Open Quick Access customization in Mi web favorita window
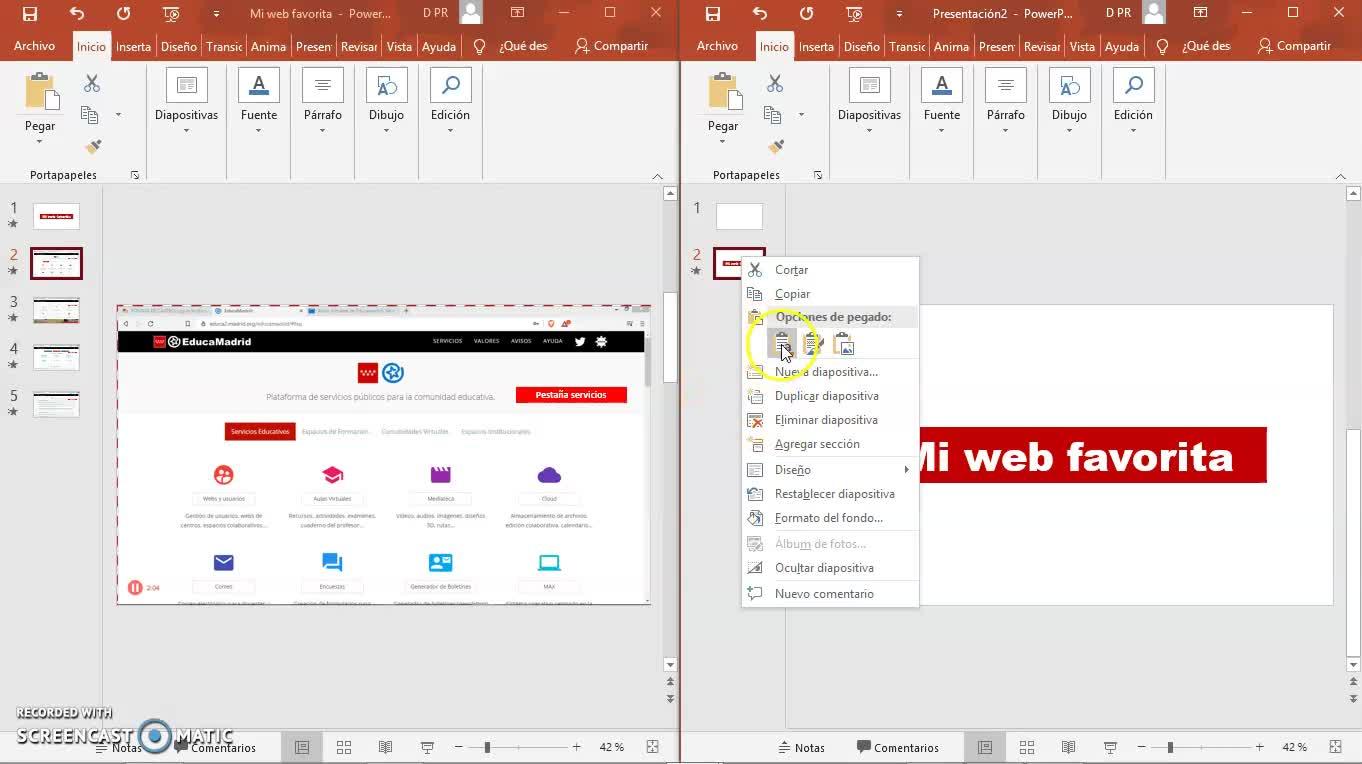Viewport: 1362px width, 764px height. (216, 14)
